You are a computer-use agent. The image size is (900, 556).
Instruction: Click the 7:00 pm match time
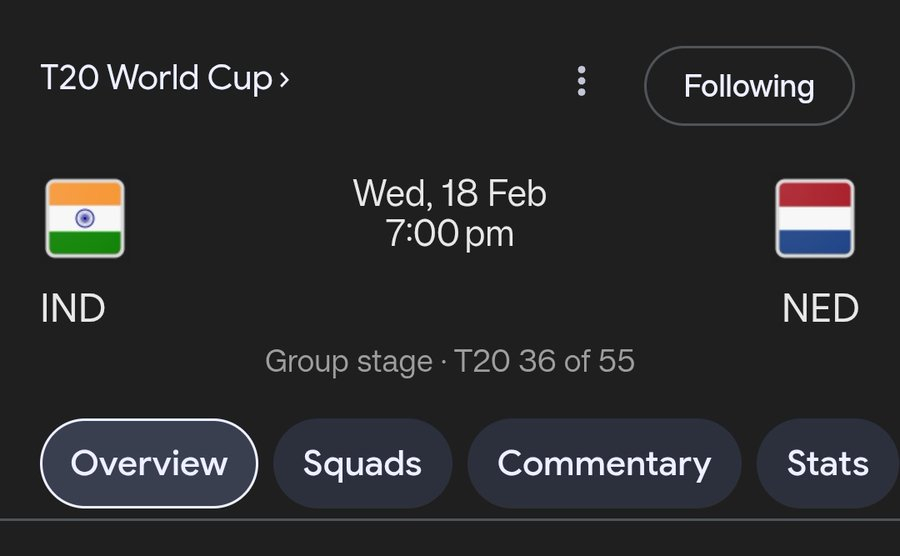pyautogui.click(x=450, y=234)
